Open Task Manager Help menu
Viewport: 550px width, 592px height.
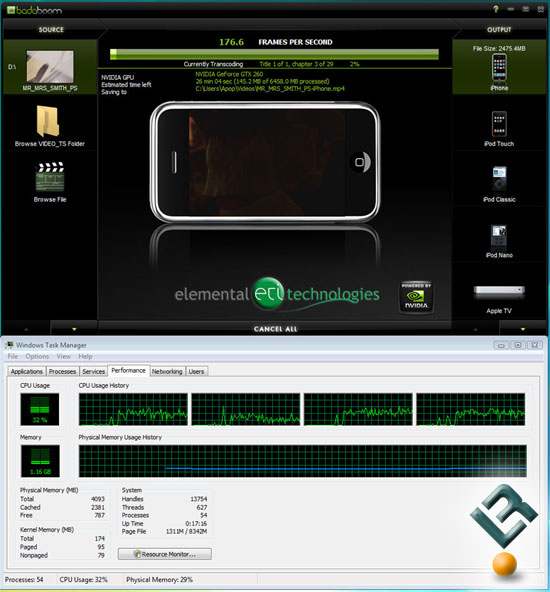click(x=85, y=356)
